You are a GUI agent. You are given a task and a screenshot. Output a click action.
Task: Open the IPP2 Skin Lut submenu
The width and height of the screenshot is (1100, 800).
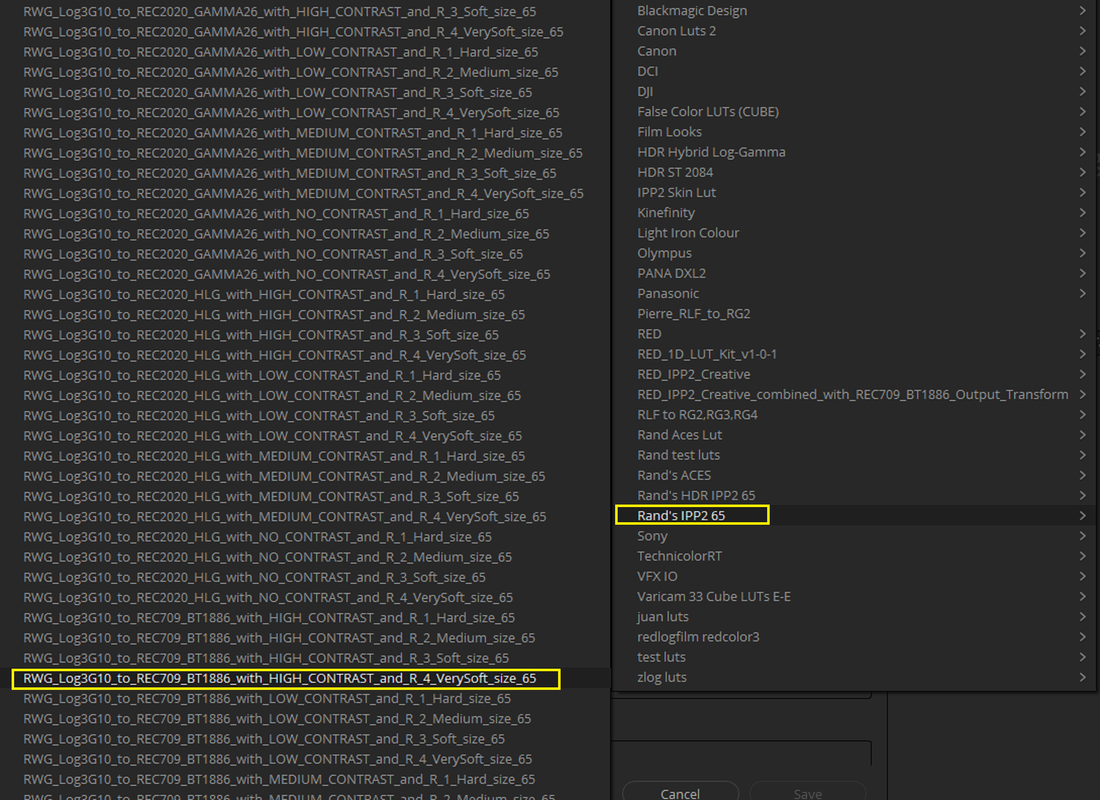pyautogui.click(x=854, y=192)
